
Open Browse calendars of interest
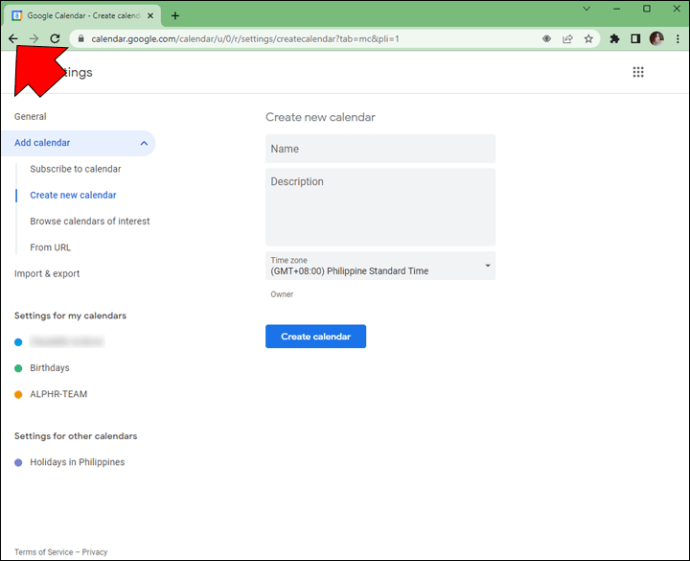pos(90,221)
